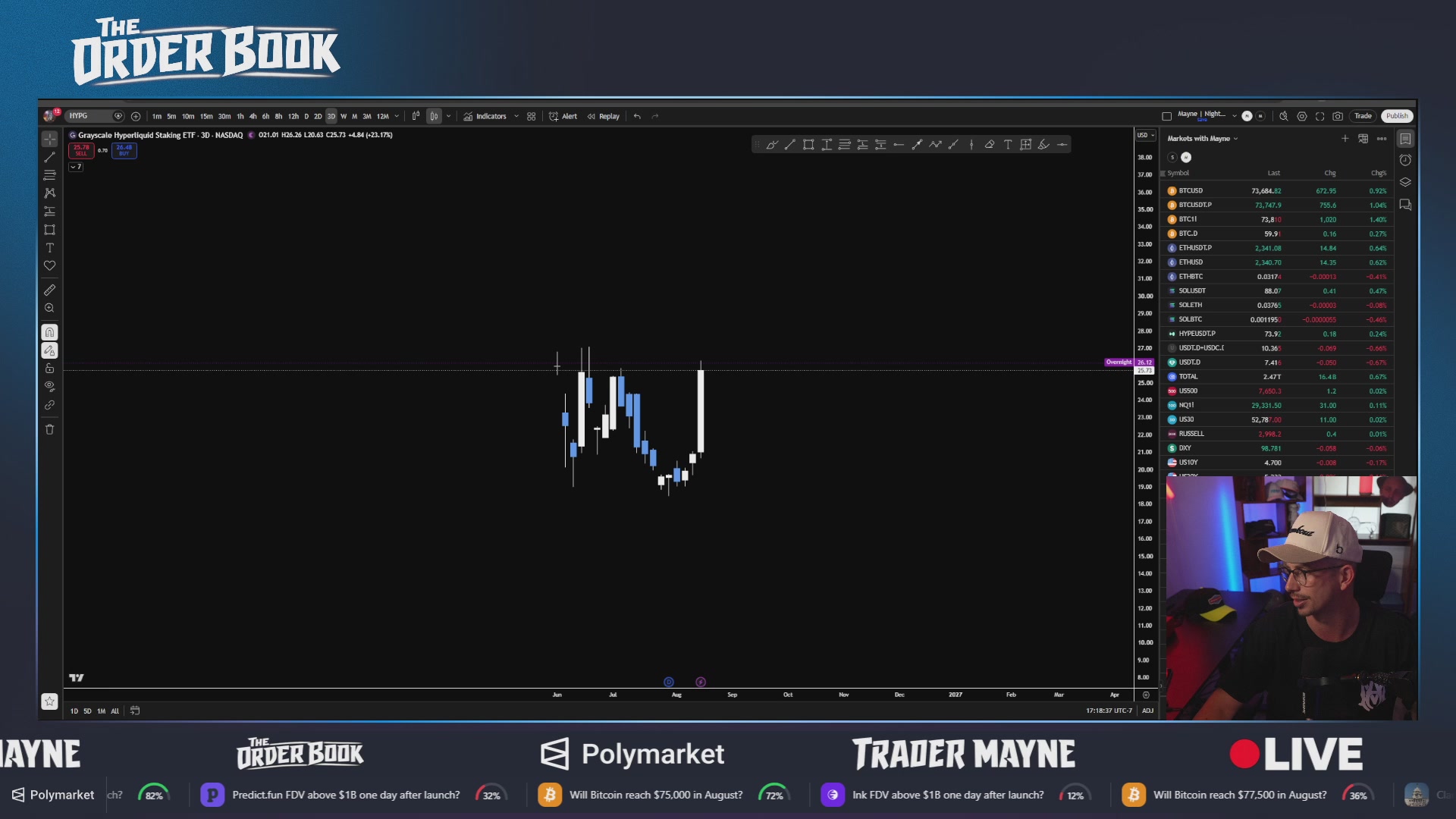Expand the Indicators favorites dropdown arrow
This screenshot has height=819, width=1456.
516,116
